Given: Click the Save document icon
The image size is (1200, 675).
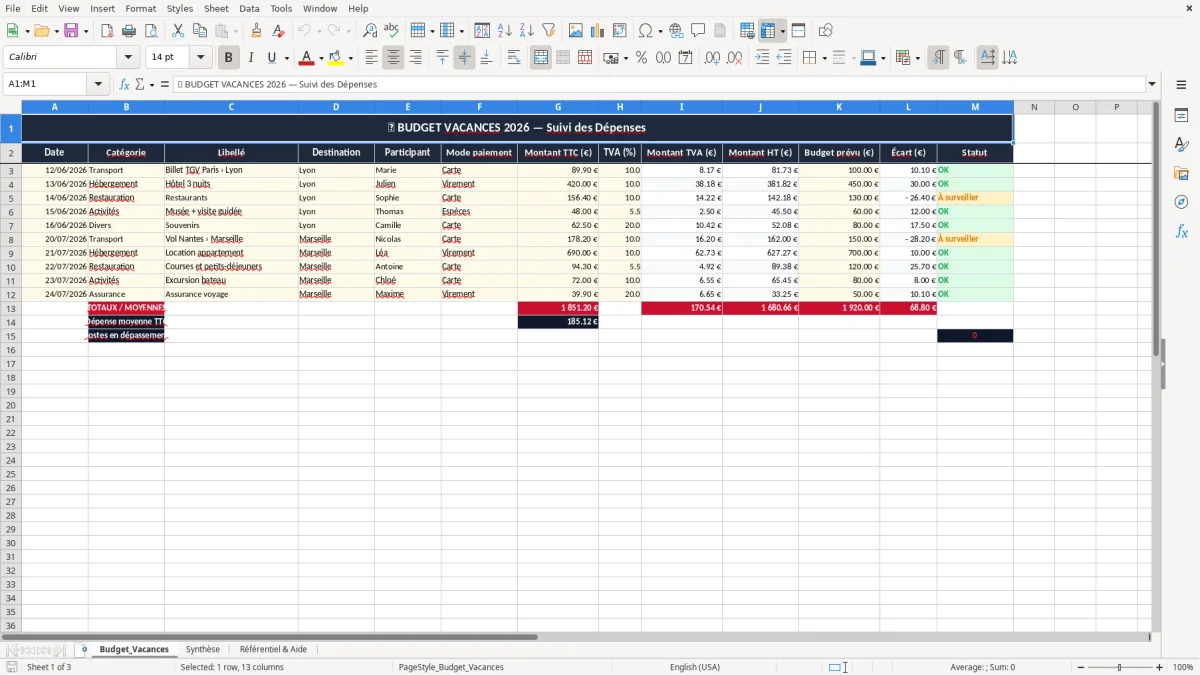Looking at the screenshot, I should pos(71,31).
